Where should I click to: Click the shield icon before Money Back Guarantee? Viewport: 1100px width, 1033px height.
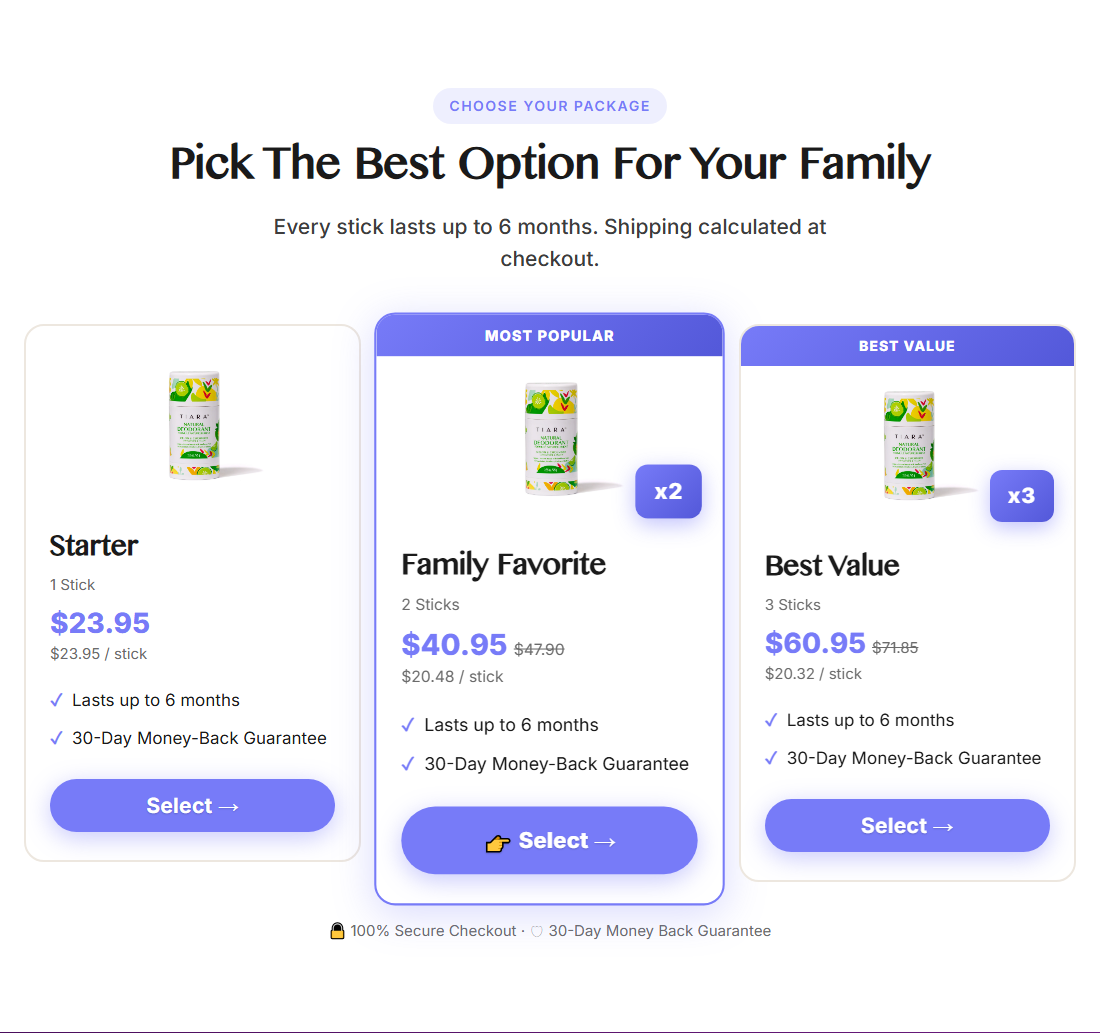pyautogui.click(x=537, y=931)
